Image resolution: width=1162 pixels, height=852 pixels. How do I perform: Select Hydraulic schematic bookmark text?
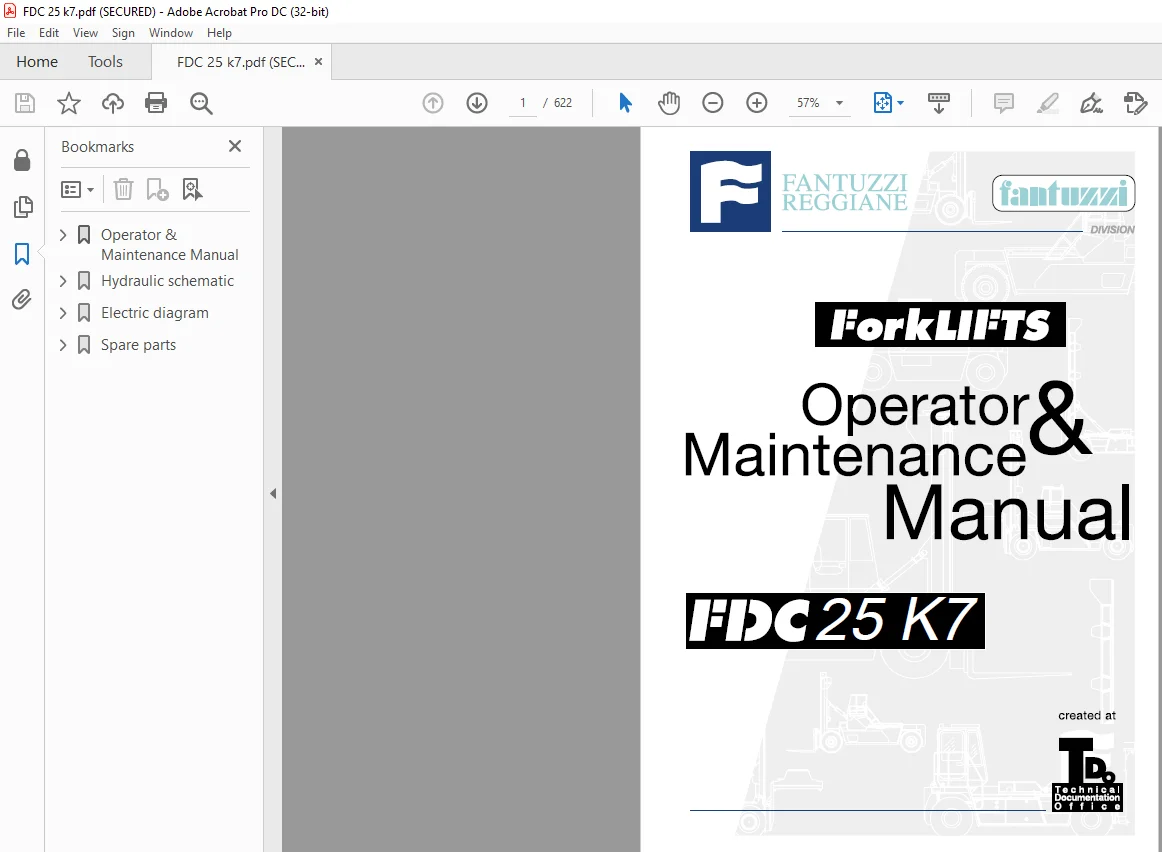(x=167, y=281)
